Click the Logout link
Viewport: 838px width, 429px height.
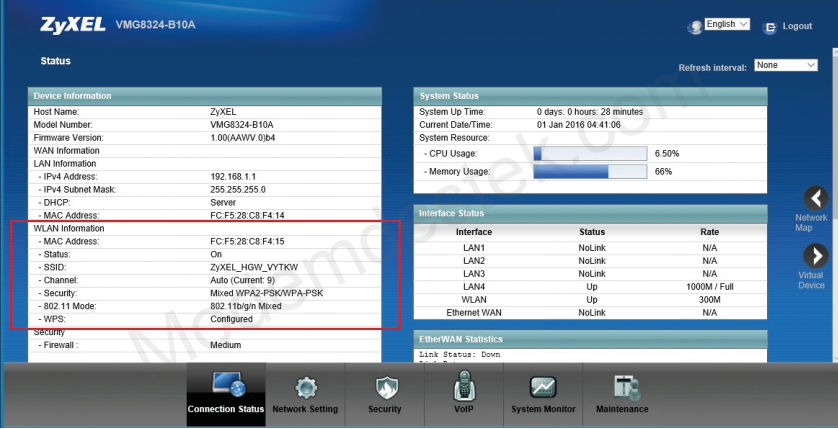tap(797, 27)
